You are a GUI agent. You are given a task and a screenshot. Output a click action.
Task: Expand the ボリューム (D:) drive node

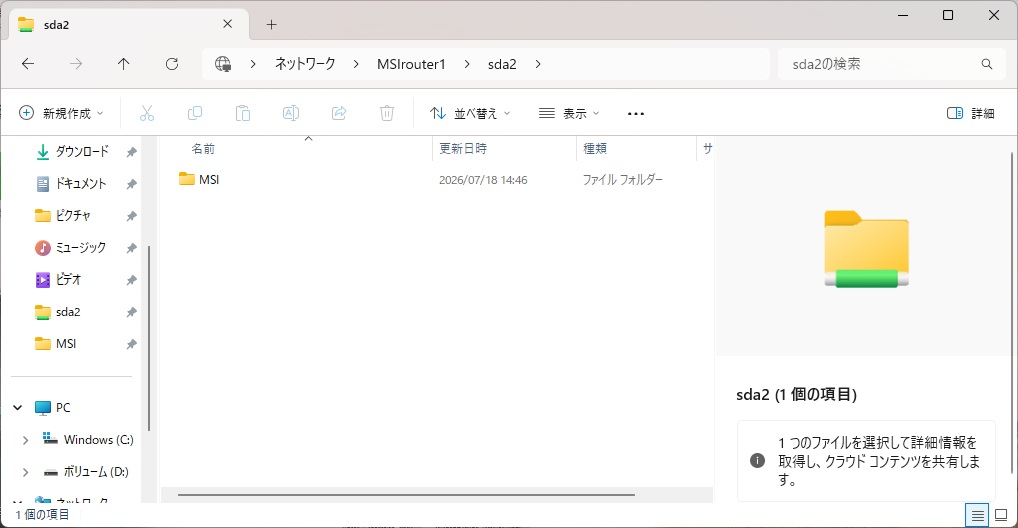pyautogui.click(x=25, y=472)
